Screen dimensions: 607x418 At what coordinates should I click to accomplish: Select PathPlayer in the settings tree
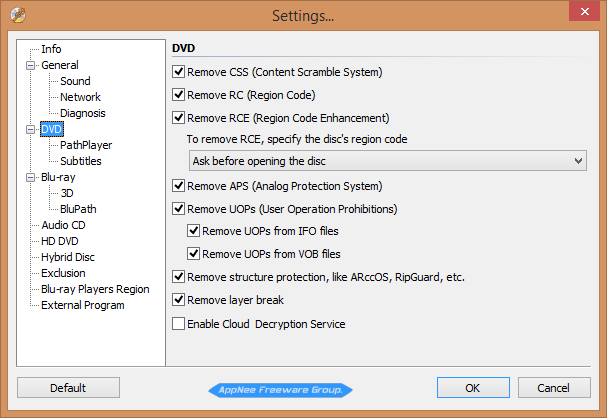pyautogui.click(x=86, y=145)
